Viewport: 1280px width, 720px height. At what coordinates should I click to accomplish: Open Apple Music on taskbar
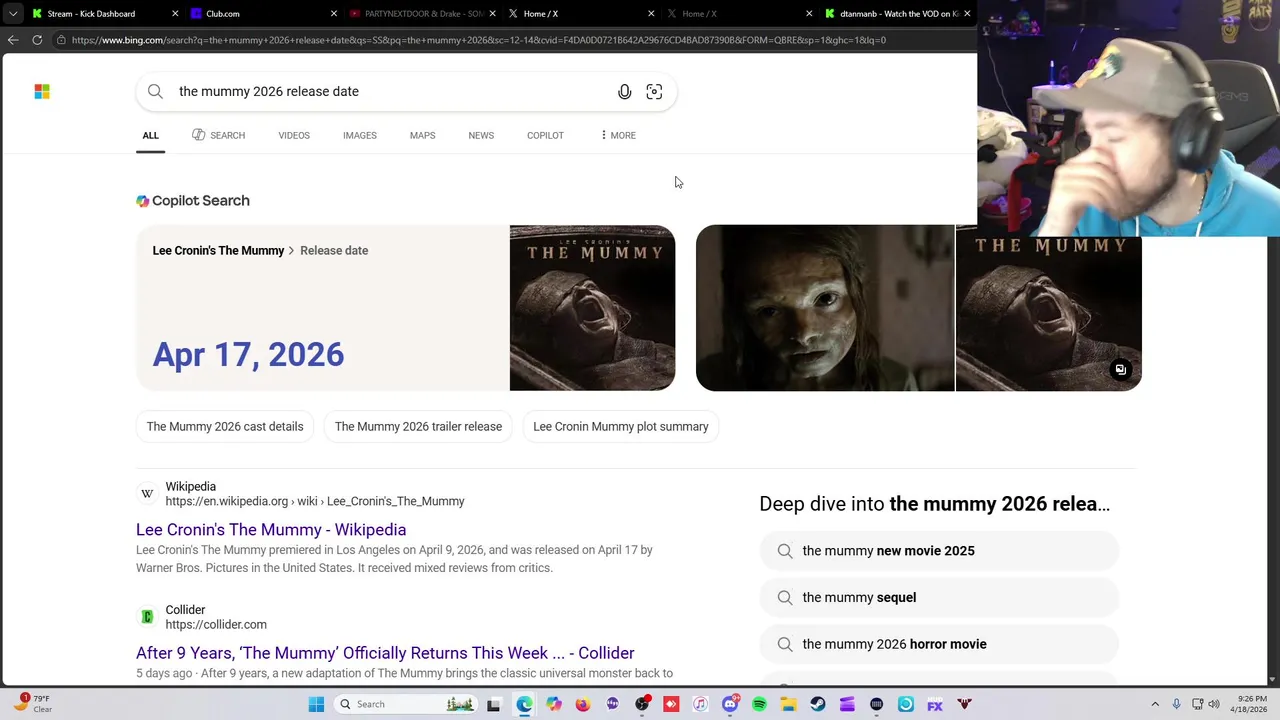click(700, 705)
